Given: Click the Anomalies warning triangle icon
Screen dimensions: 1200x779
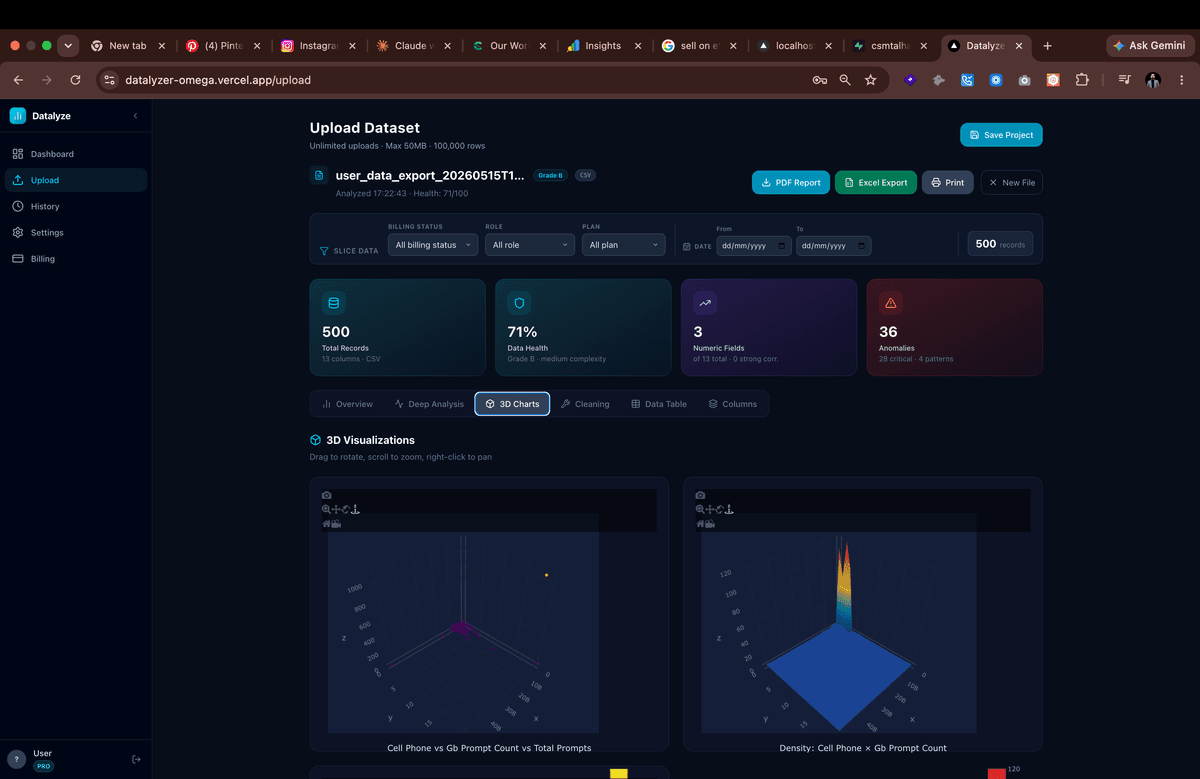Looking at the screenshot, I should [x=890, y=303].
